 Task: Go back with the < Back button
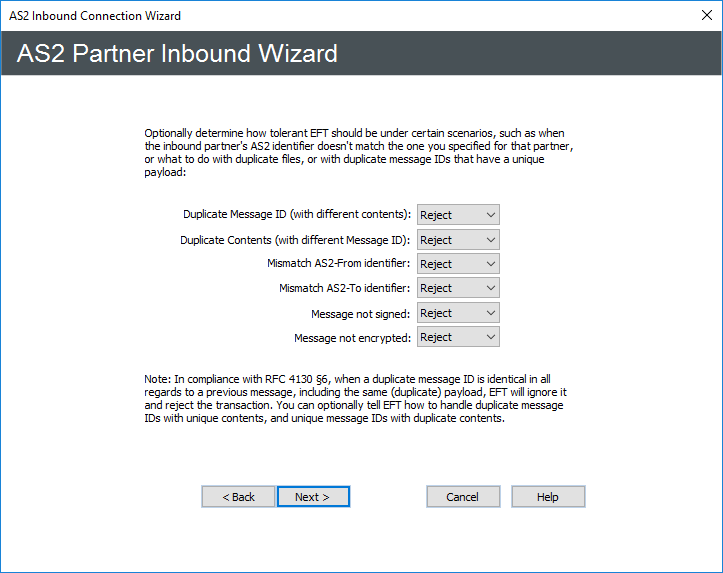click(x=238, y=497)
